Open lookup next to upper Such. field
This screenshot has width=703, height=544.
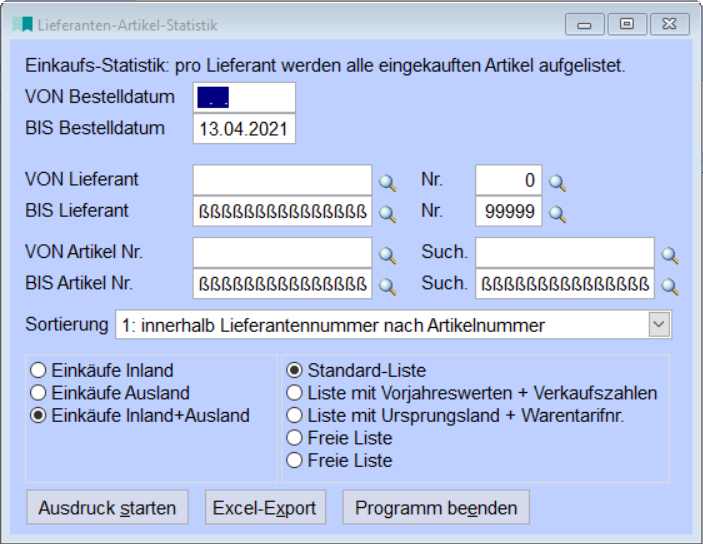tap(670, 256)
